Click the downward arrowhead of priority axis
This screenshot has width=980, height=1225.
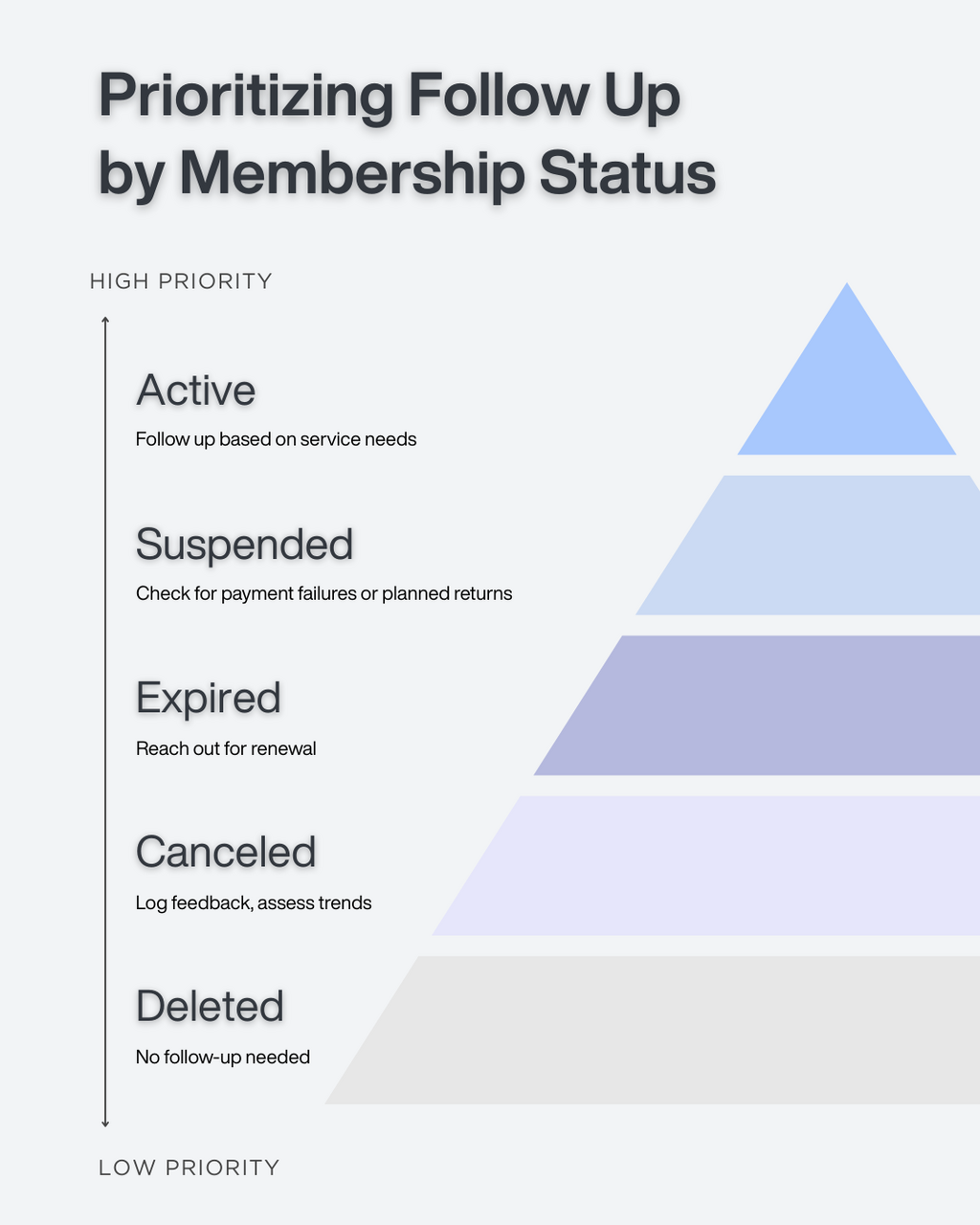(x=105, y=1123)
